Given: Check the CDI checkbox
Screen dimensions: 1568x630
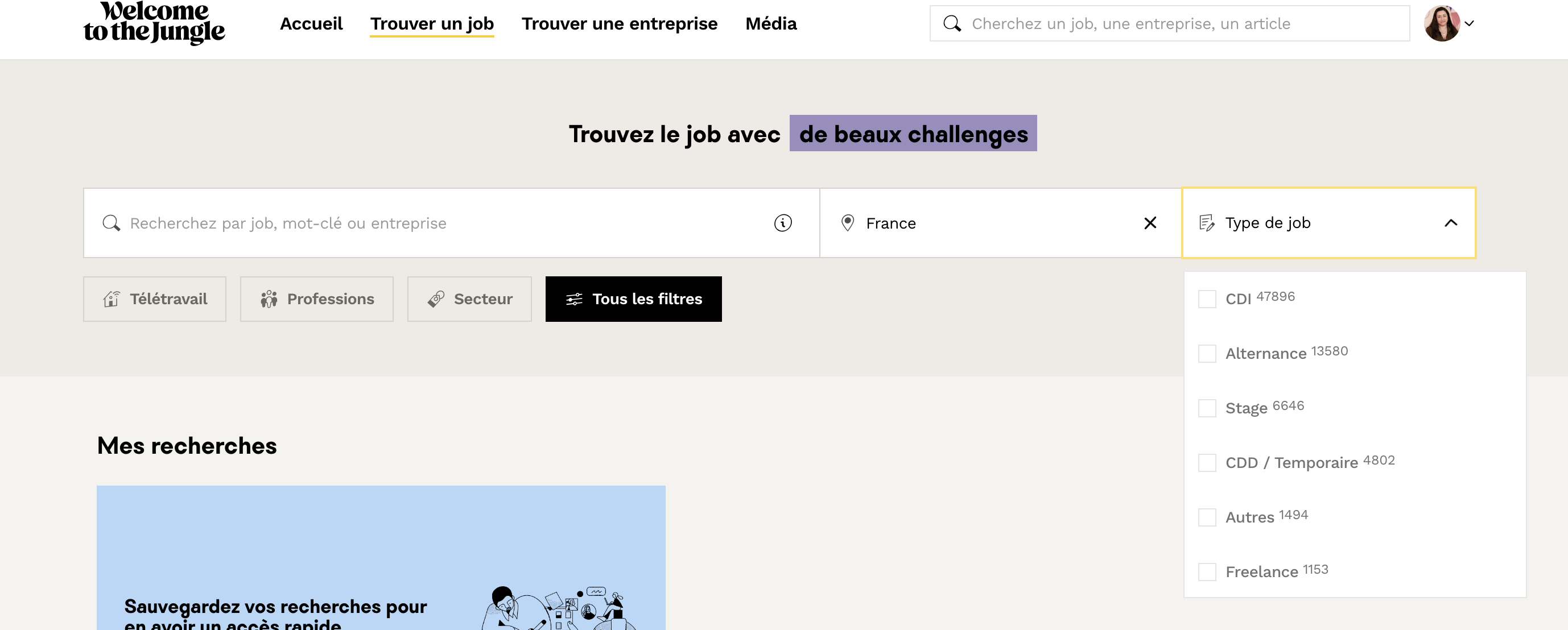Looking at the screenshot, I should pyautogui.click(x=1207, y=299).
